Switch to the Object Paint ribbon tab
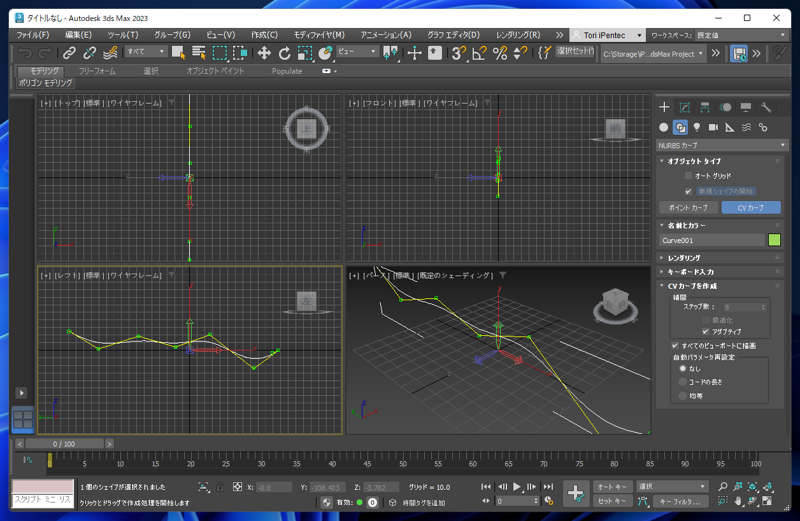This screenshot has height=521, width=800. tap(215, 71)
